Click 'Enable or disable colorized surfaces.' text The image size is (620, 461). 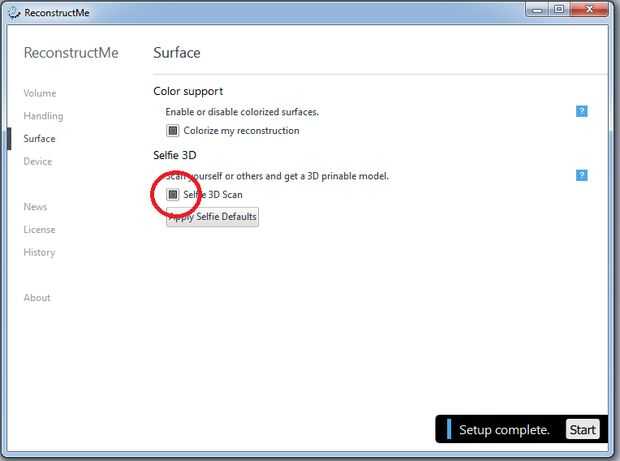242,112
